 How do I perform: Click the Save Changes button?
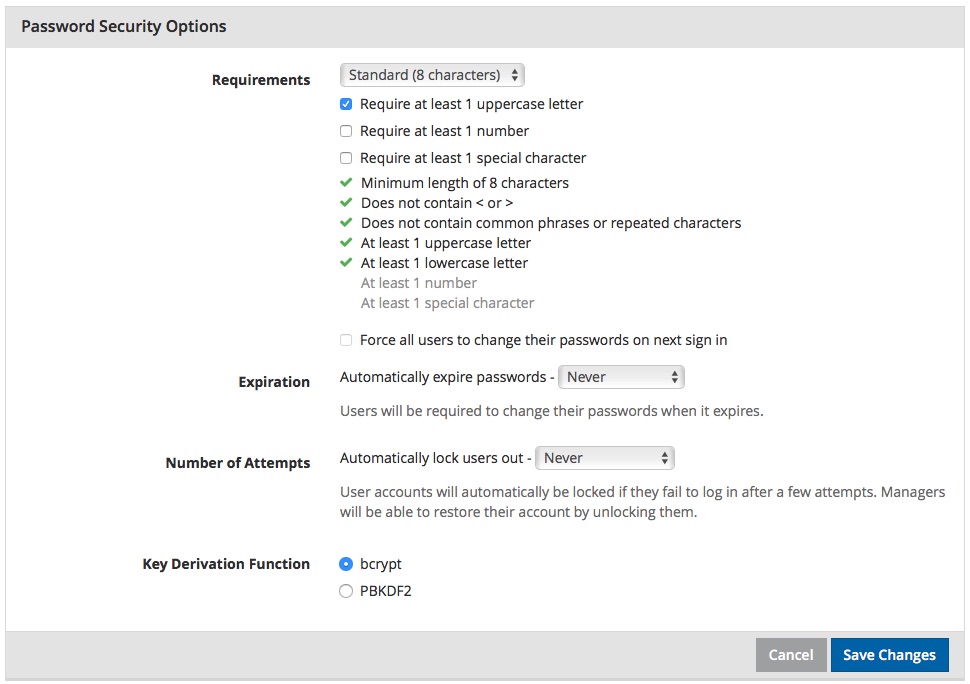click(890, 655)
